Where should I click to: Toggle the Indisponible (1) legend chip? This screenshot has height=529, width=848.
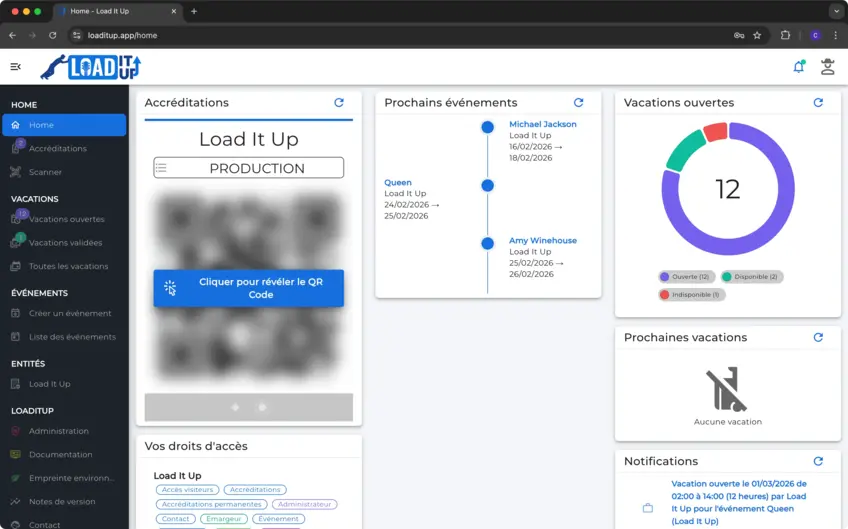tap(691, 295)
